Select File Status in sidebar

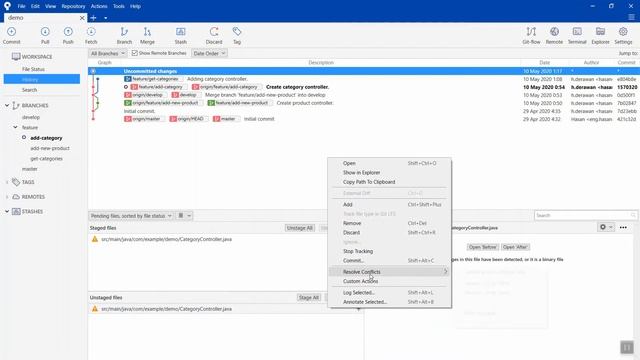pos(33,69)
